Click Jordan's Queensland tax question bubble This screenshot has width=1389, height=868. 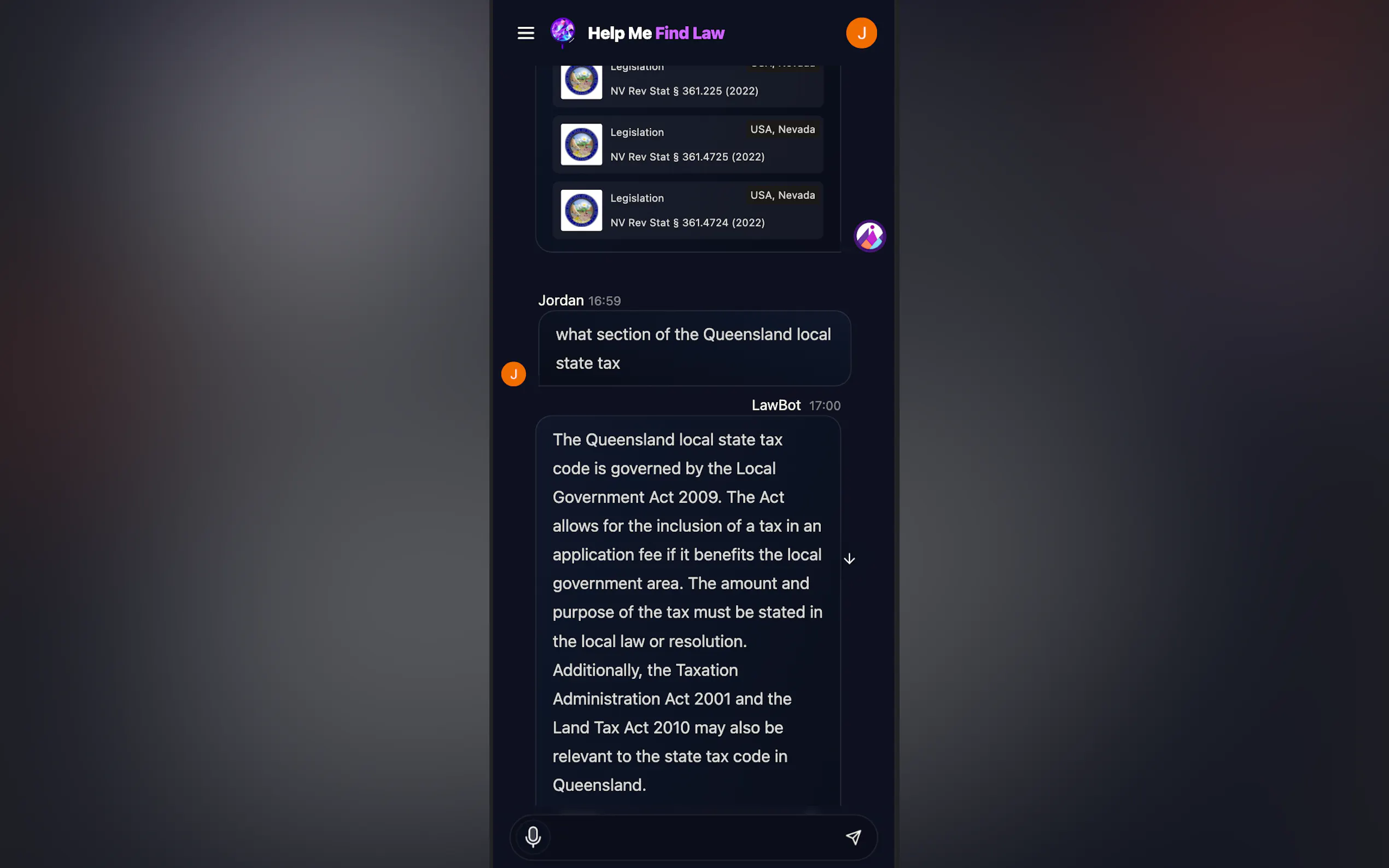[x=694, y=349]
